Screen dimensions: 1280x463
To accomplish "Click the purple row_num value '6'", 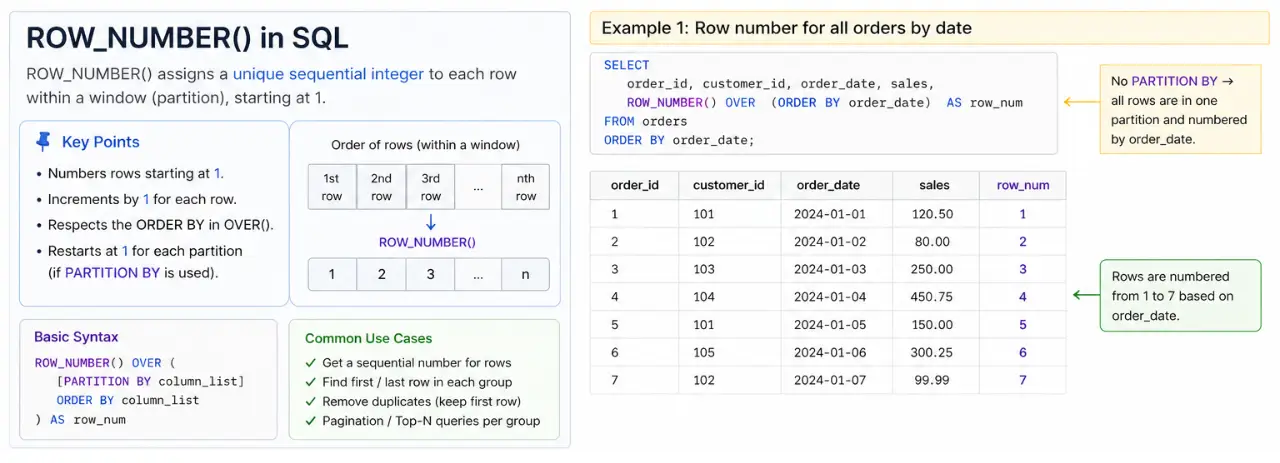I will 1023,352.
